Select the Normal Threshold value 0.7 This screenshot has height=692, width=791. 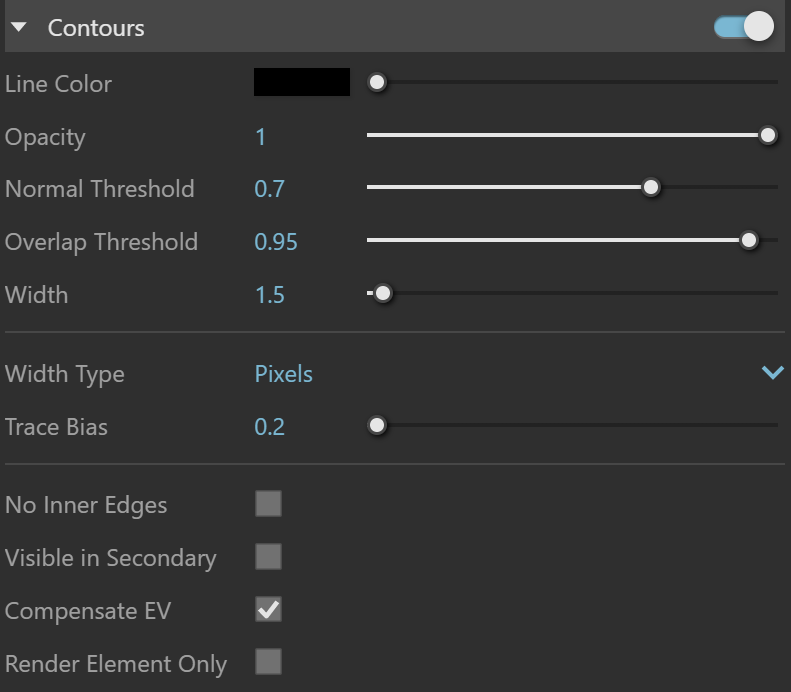pyautogui.click(x=269, y=189)
